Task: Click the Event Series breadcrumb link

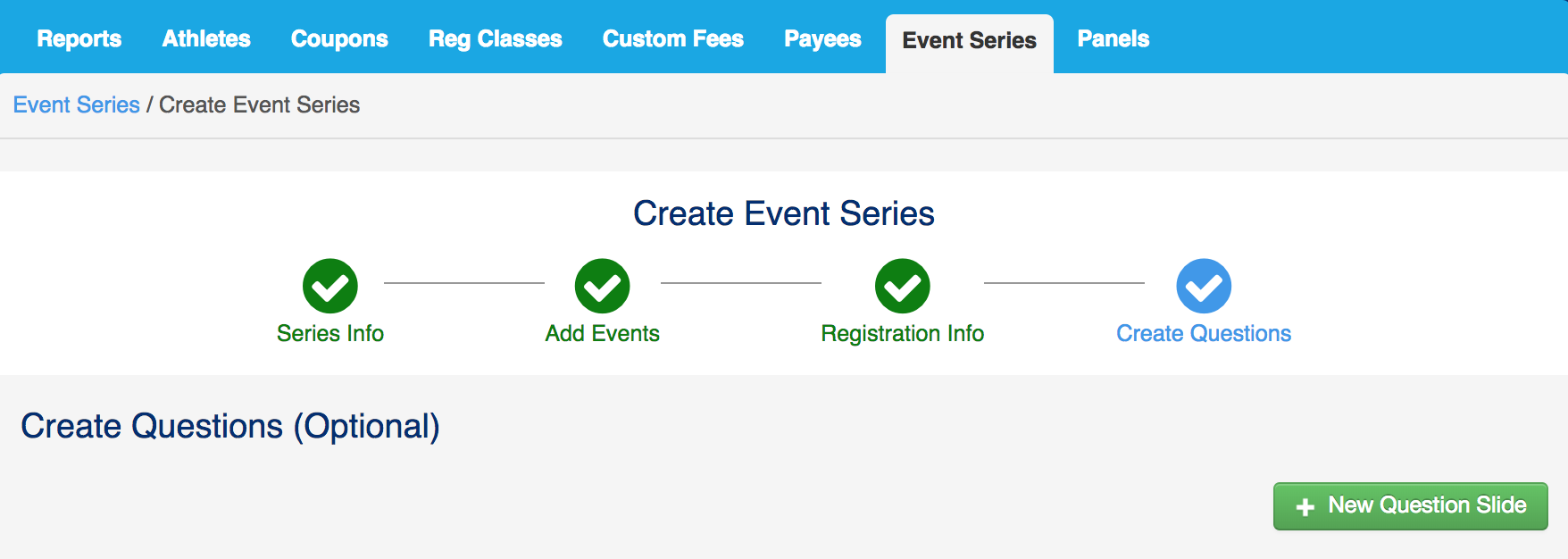Action: tap(77, 105)
